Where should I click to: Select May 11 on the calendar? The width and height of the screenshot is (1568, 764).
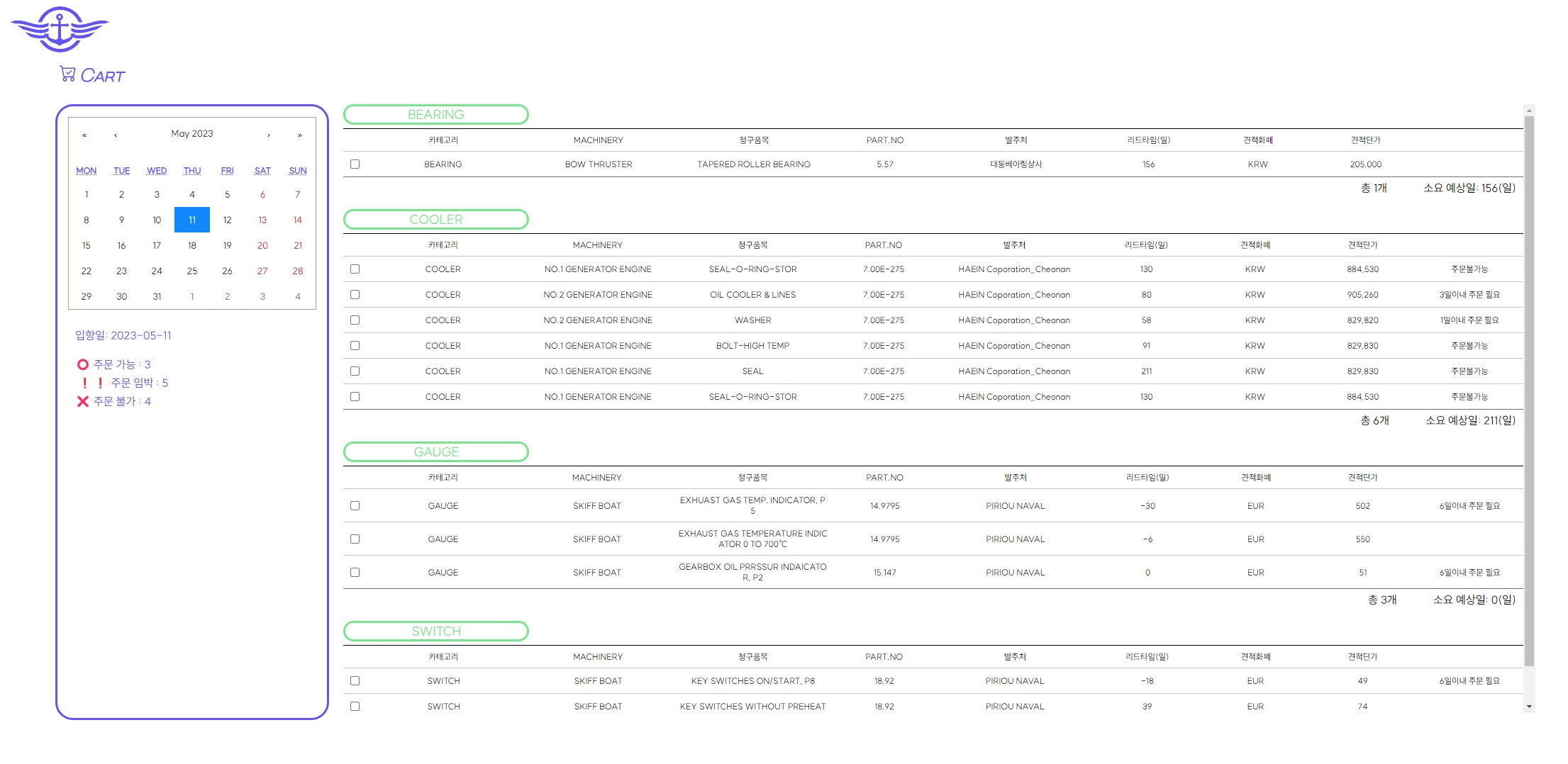pyautogui.click(x=191, y=220)
